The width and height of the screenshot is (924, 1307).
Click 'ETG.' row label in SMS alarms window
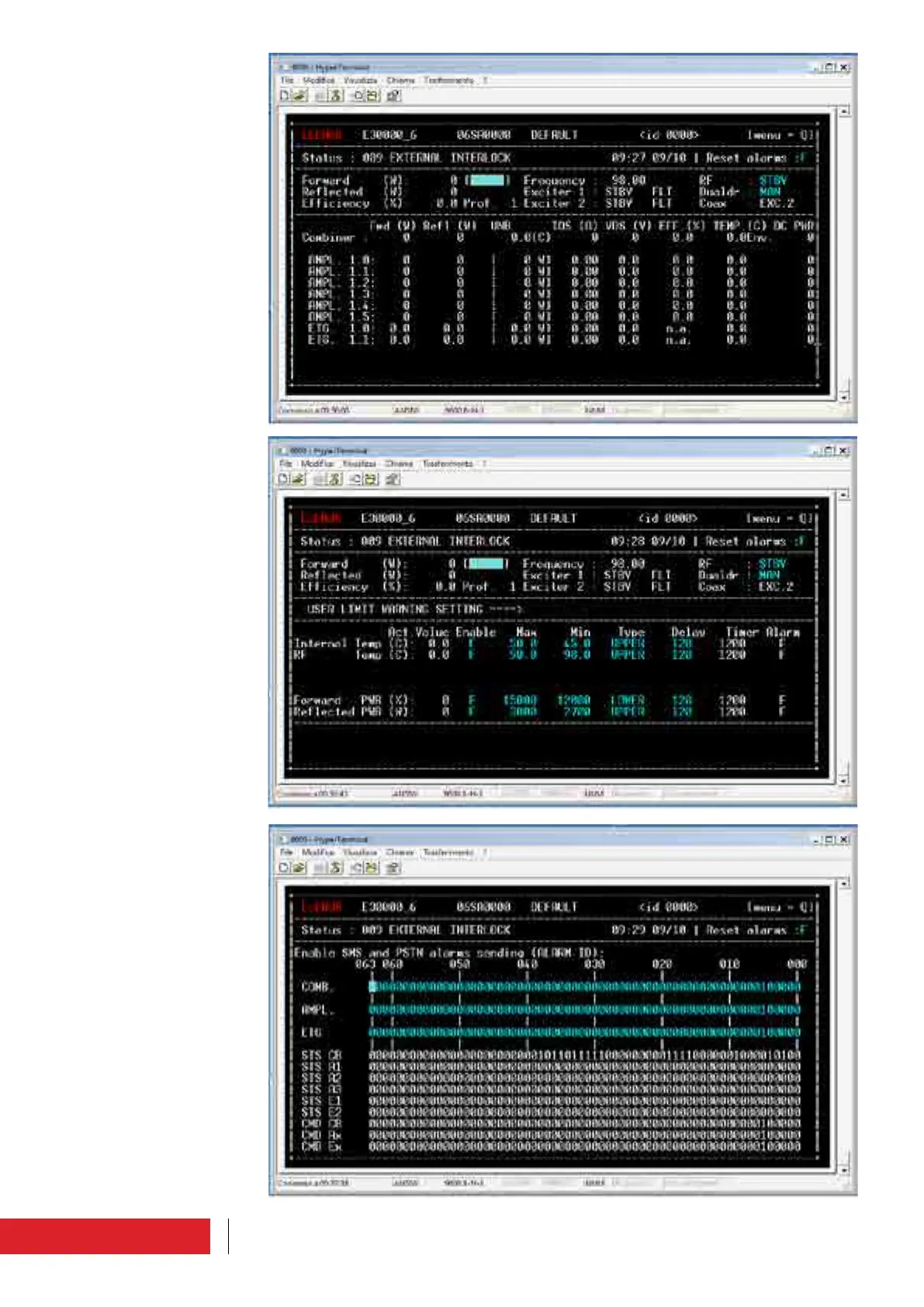[312, 1033]
